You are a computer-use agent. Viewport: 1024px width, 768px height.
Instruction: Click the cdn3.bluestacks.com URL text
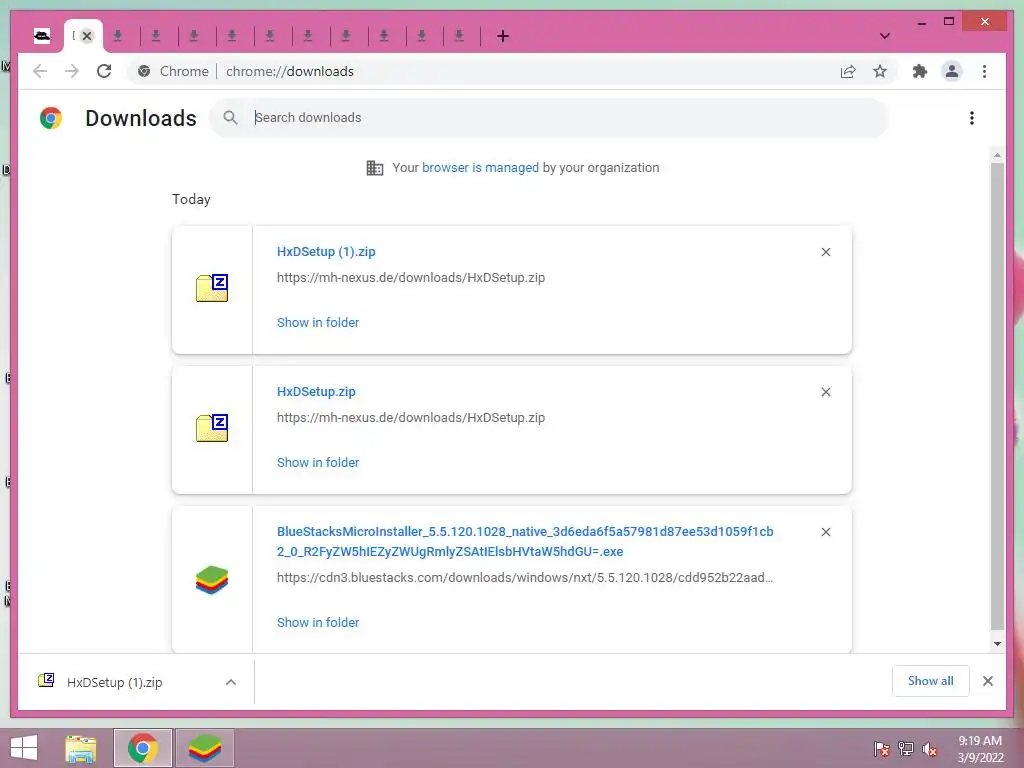525,577
